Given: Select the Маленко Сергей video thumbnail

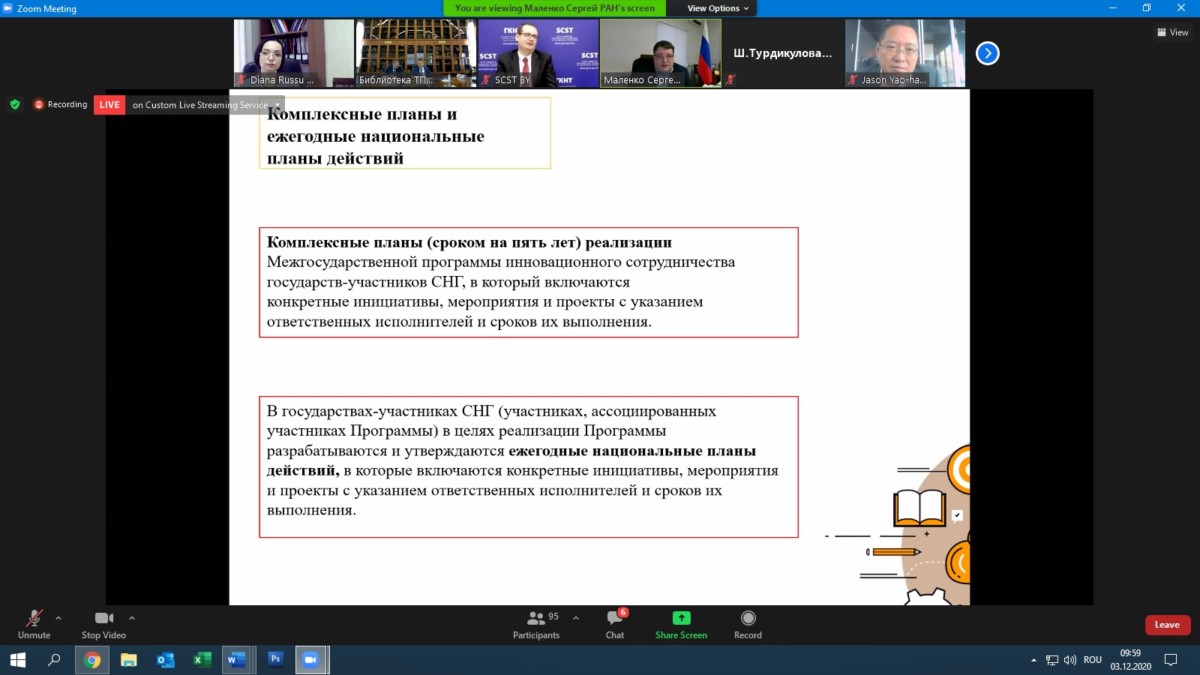Looking at the screenshot, I should click(660, 53).
